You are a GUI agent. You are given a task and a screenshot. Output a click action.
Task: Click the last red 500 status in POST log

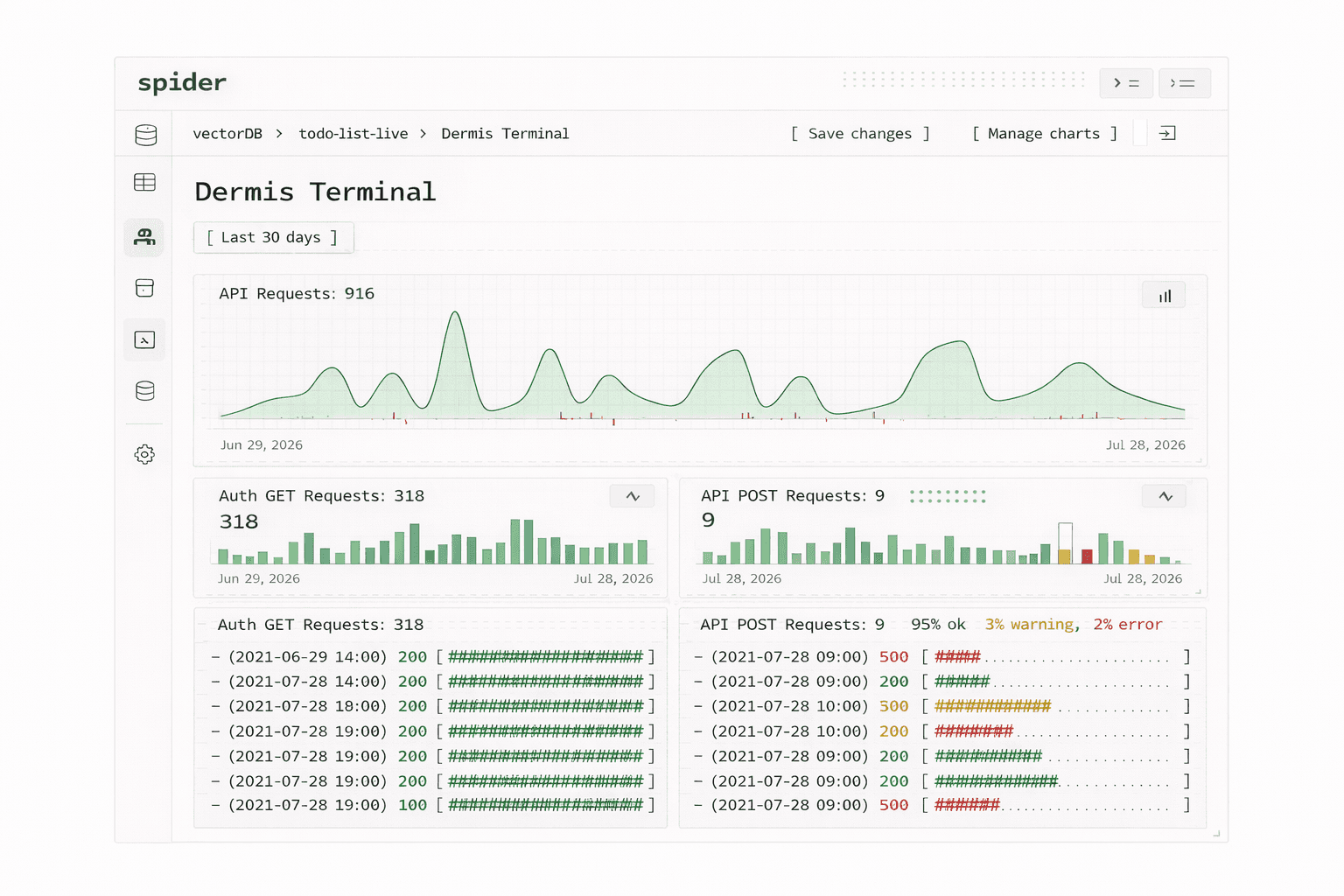893,806
